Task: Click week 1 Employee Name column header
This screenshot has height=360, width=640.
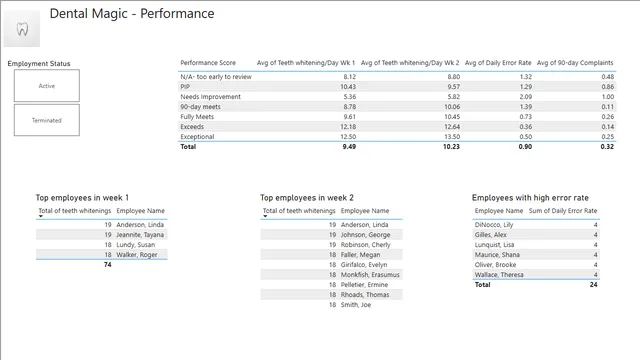Action: [x=140, y=211]
